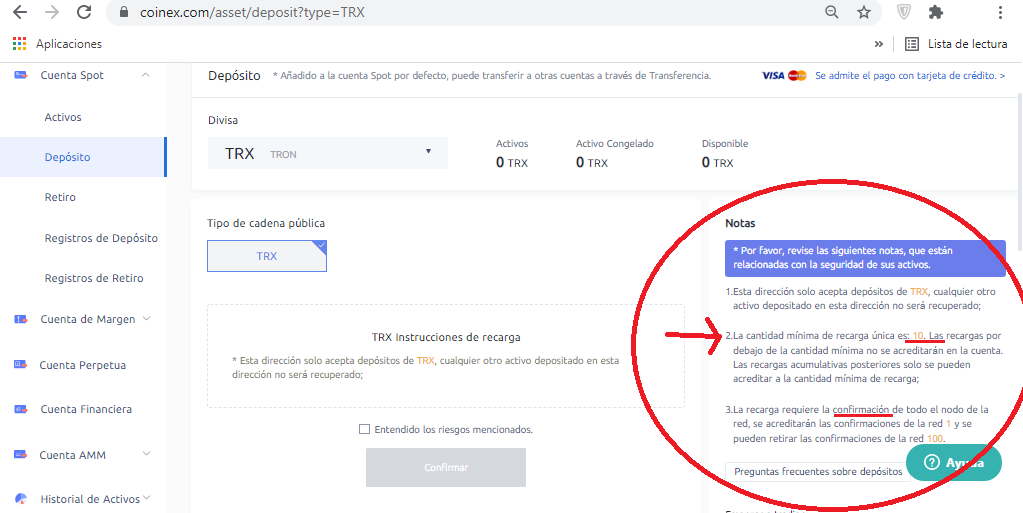Click the Historial de Activos pie icon
Image resolution: width=1023 pixels, height=513 pixels.
pos(21,499)
